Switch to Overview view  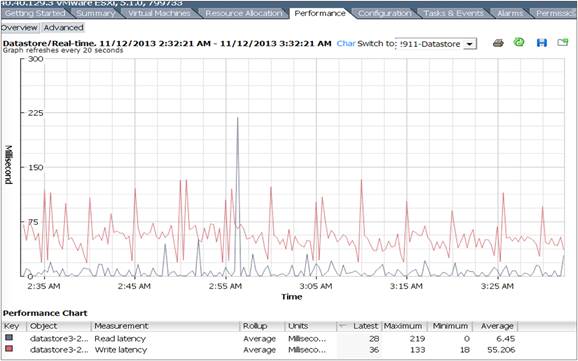tap(19, 28)
